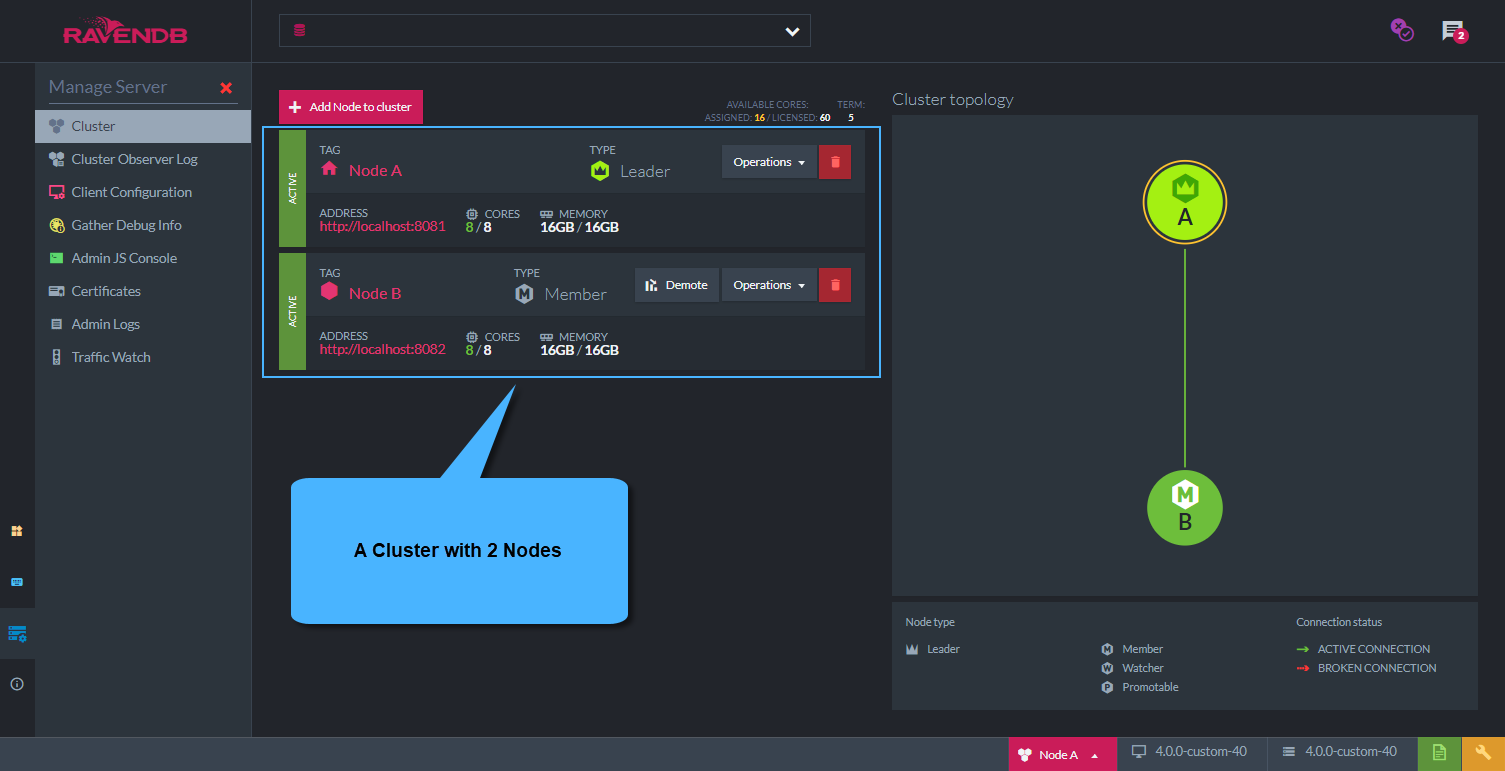The width and height of the screenshot is (1505, 771).
Task: Click the blue keyboard icon in left rail
Action: click(17, 582)
